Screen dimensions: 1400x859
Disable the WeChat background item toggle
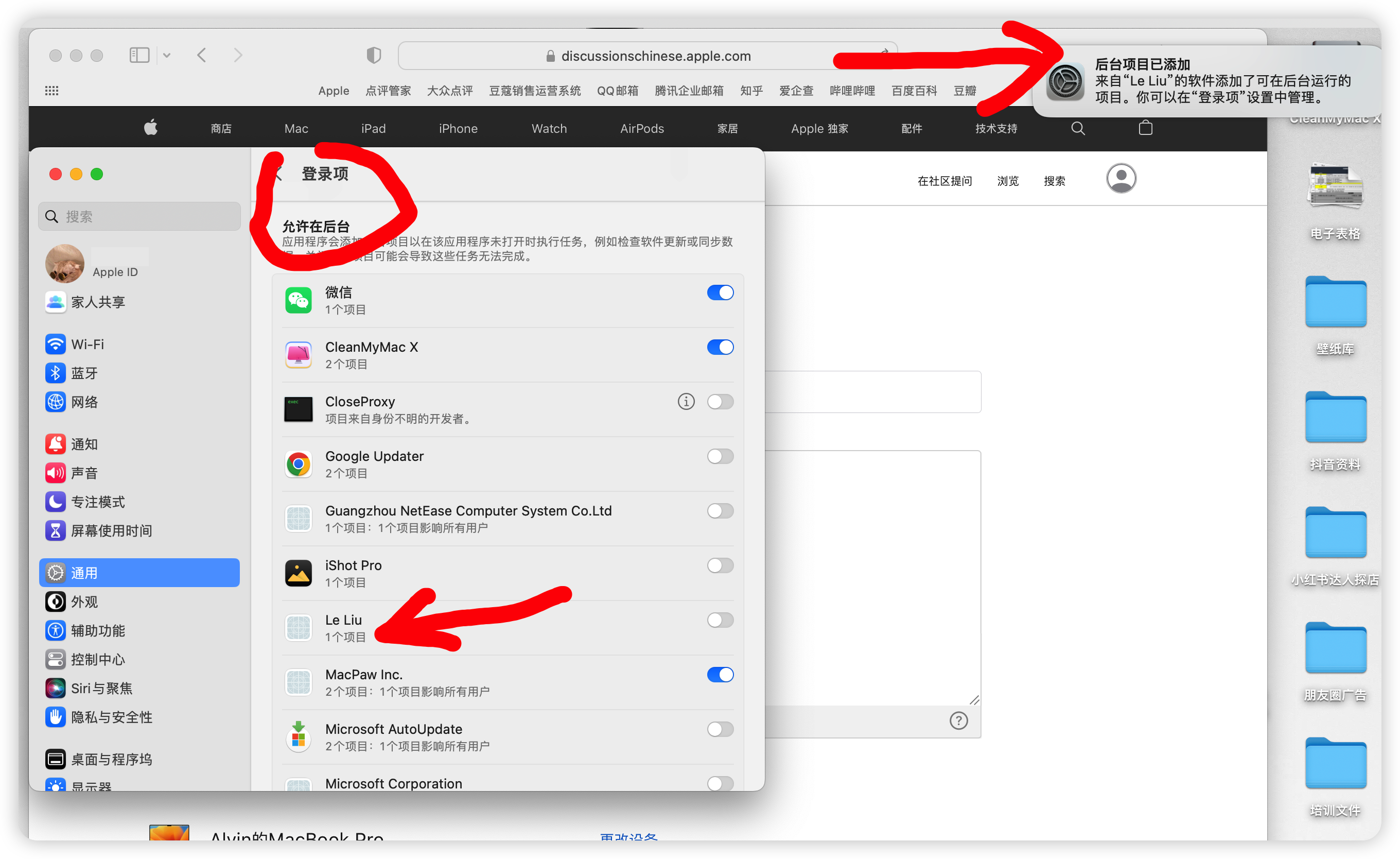point(720,293)
